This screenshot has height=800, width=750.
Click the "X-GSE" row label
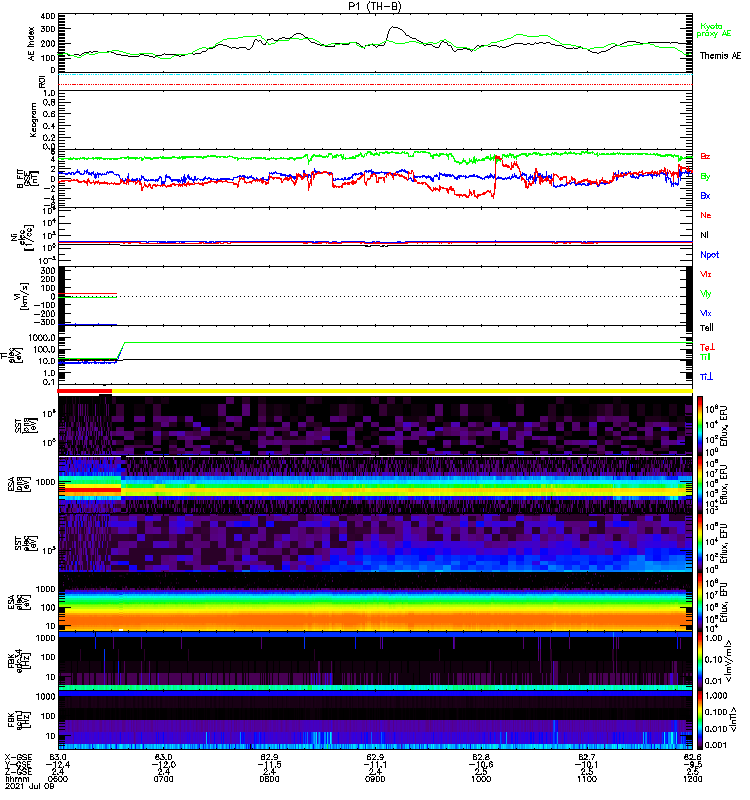(18, 757)
